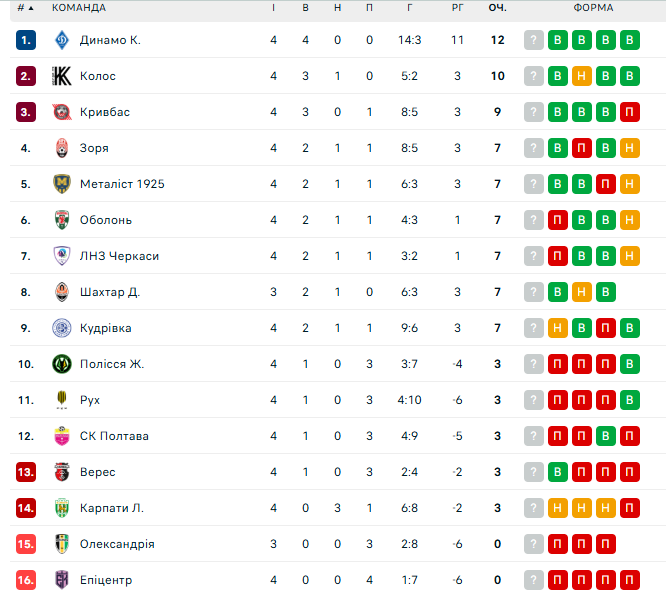Click Кривбас red loss П form badge
Viewport: 666px width, 592px height.
click(630, 112)
